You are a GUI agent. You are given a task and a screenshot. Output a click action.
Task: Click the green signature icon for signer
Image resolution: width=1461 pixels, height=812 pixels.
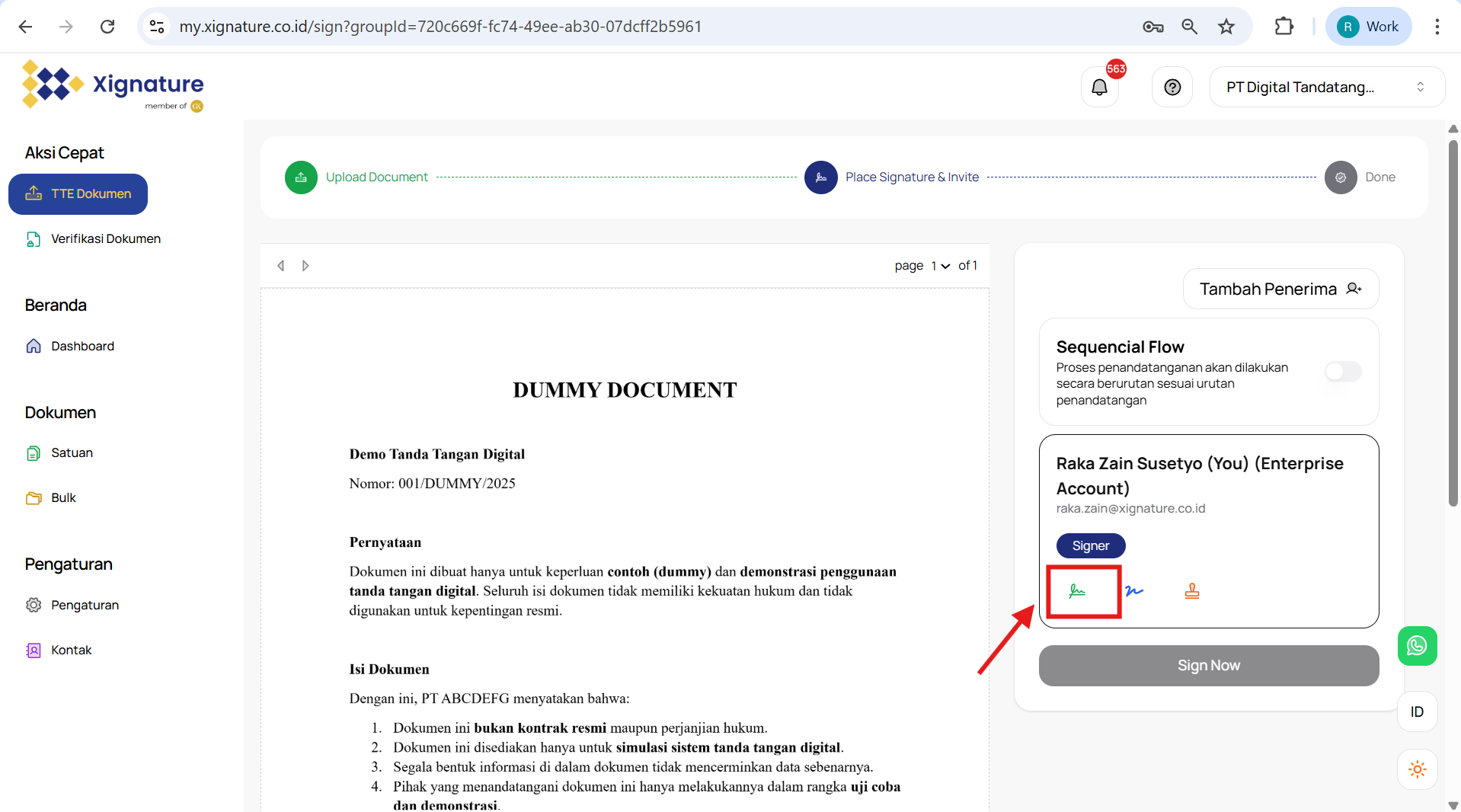point(1076,591)
